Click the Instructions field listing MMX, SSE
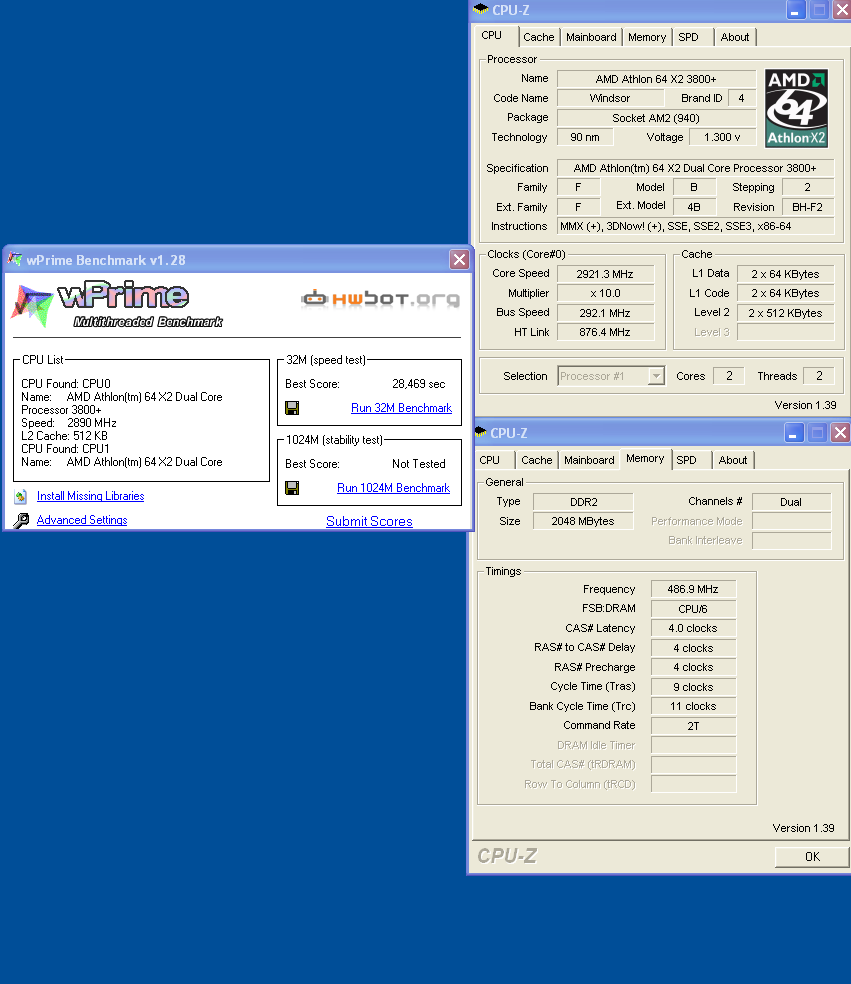 (695, 226)
